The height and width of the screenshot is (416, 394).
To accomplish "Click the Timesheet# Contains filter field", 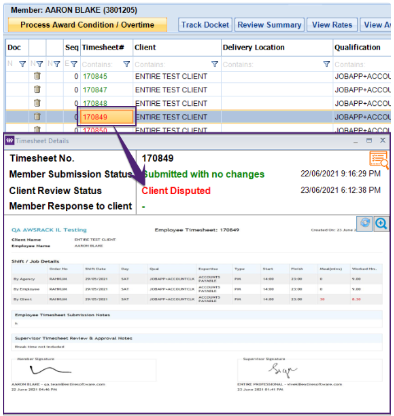I will (102, 64).
